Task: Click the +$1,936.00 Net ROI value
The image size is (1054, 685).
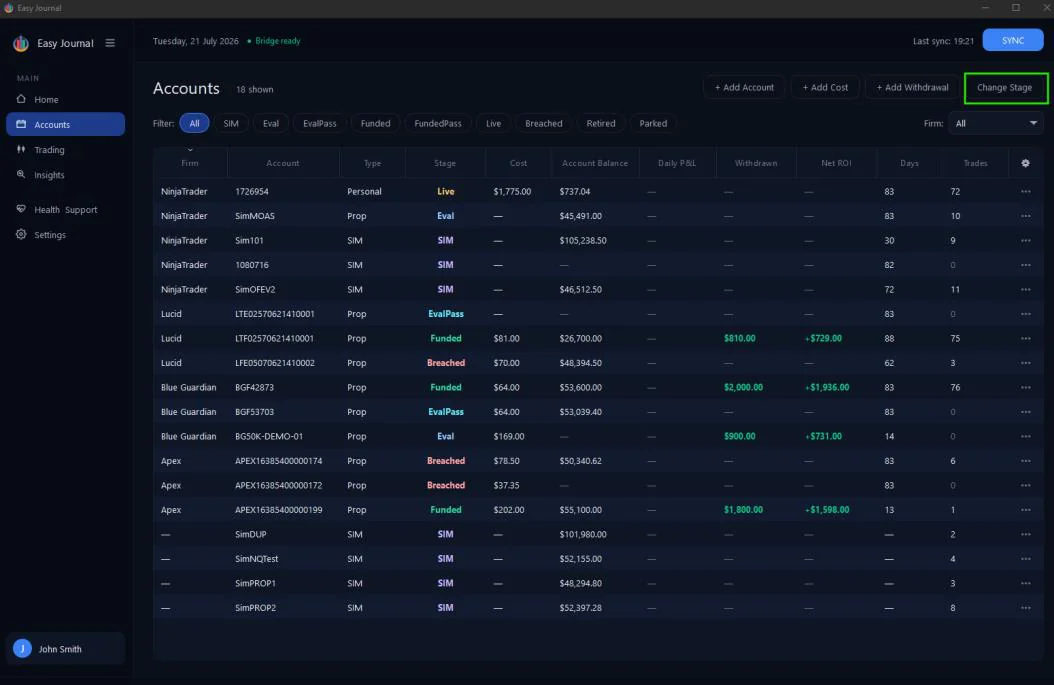Action: tap(827, 387)
